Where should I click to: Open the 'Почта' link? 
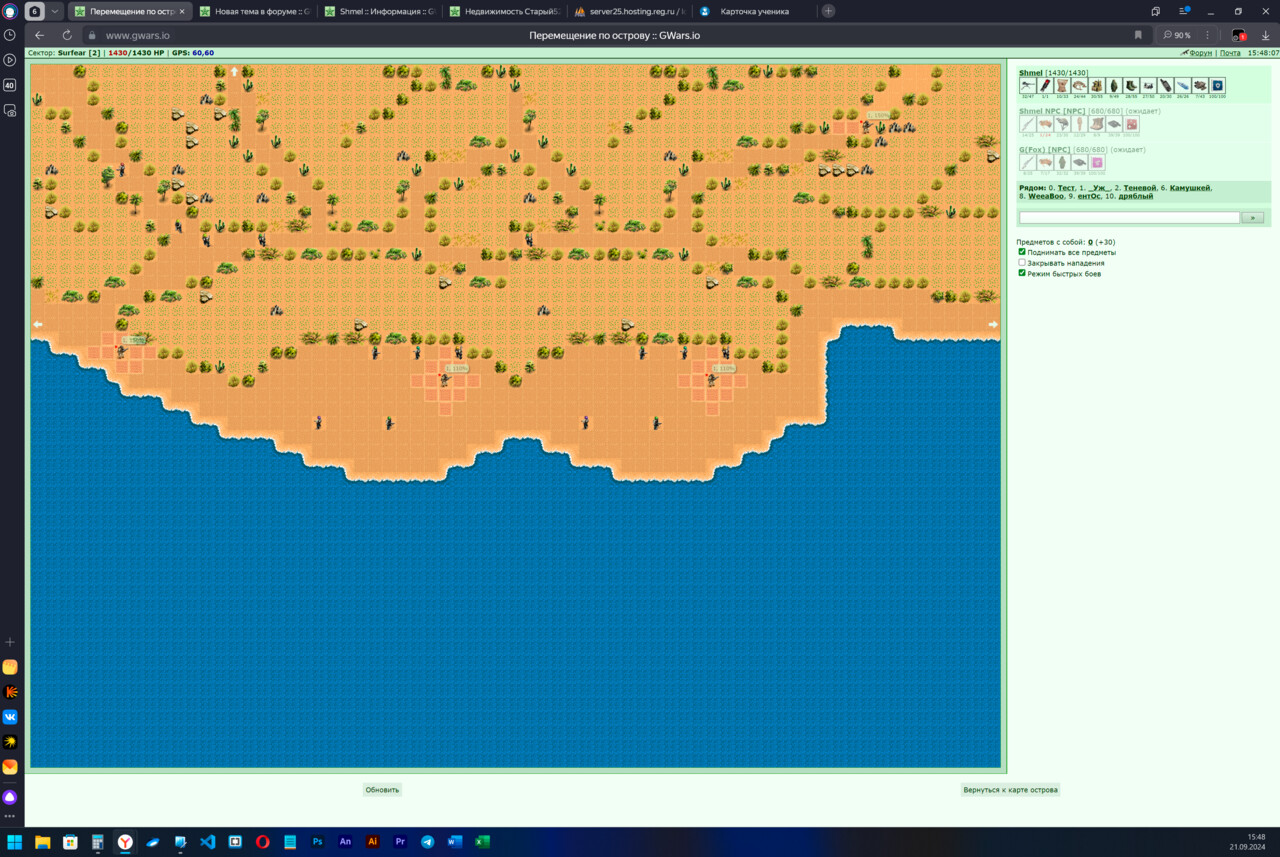[1230, 52]
